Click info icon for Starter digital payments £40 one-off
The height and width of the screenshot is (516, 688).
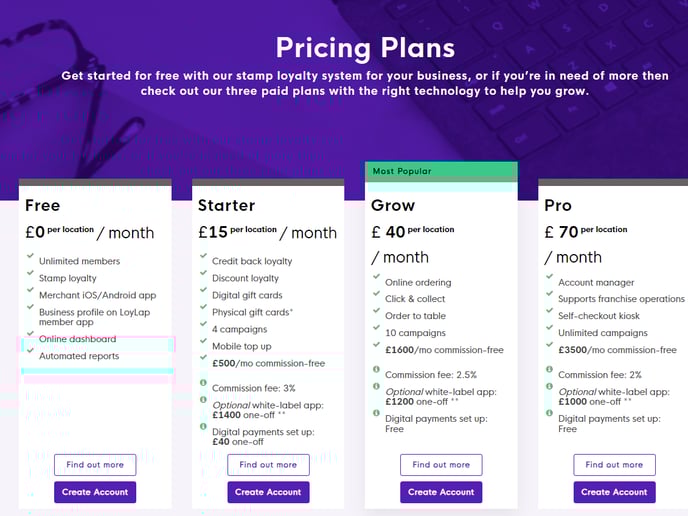[203, 426]
